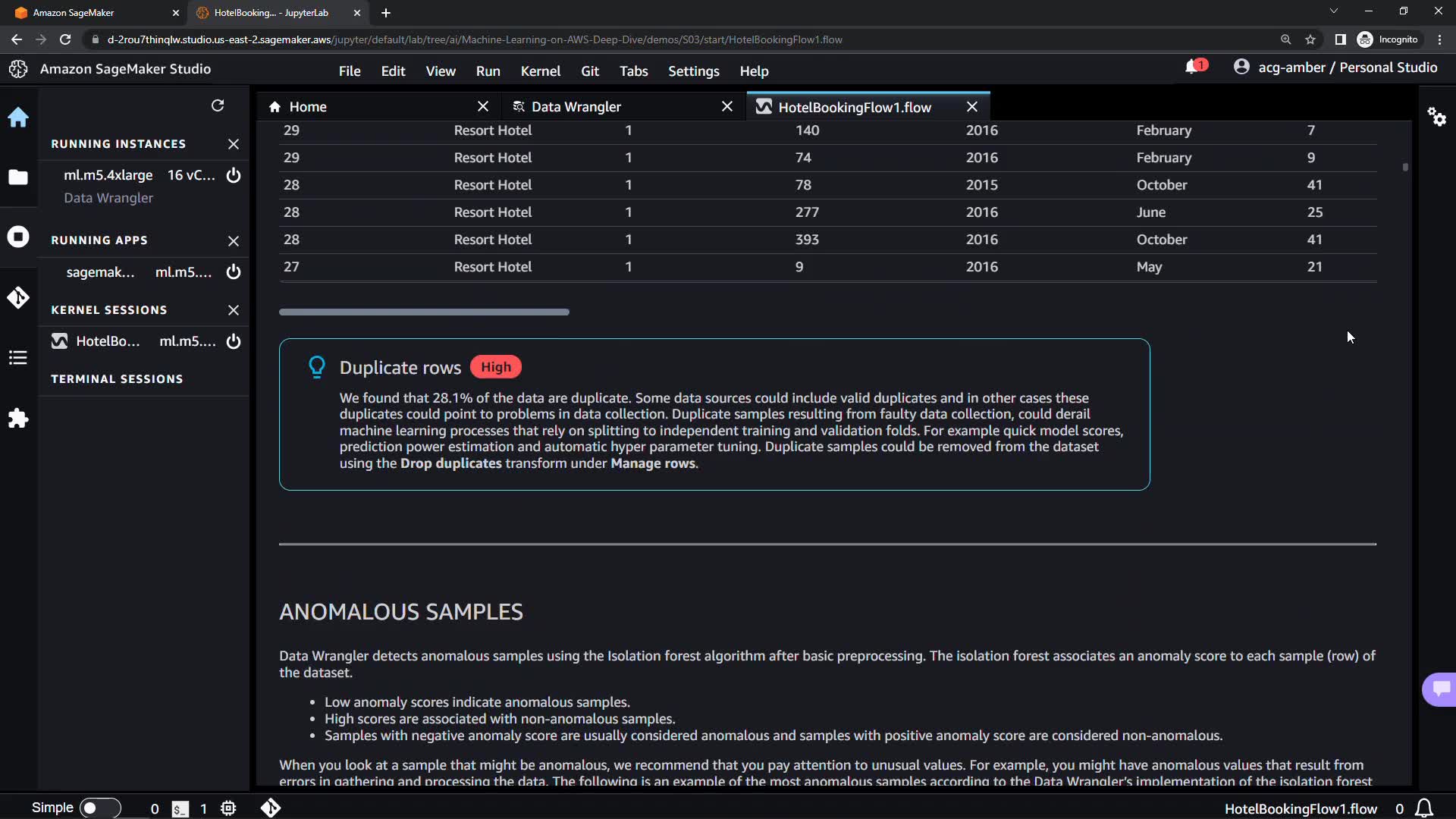This screenshot has width=1456, height=819.
Task: Open property inspector gears on right sidebar
Action: point(1436,117)
